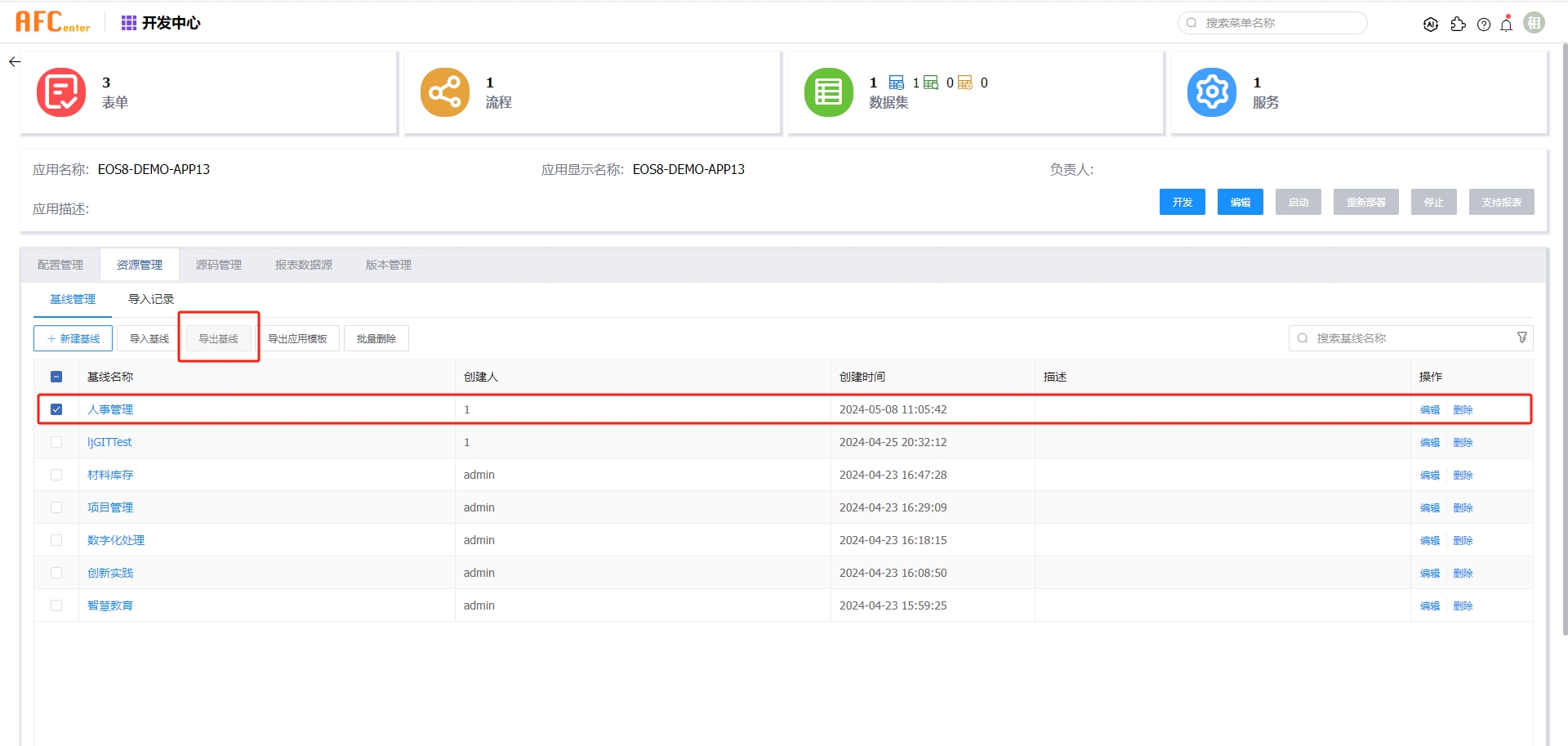Click the green 数据集 dataset icon

(x=828, y=92)
